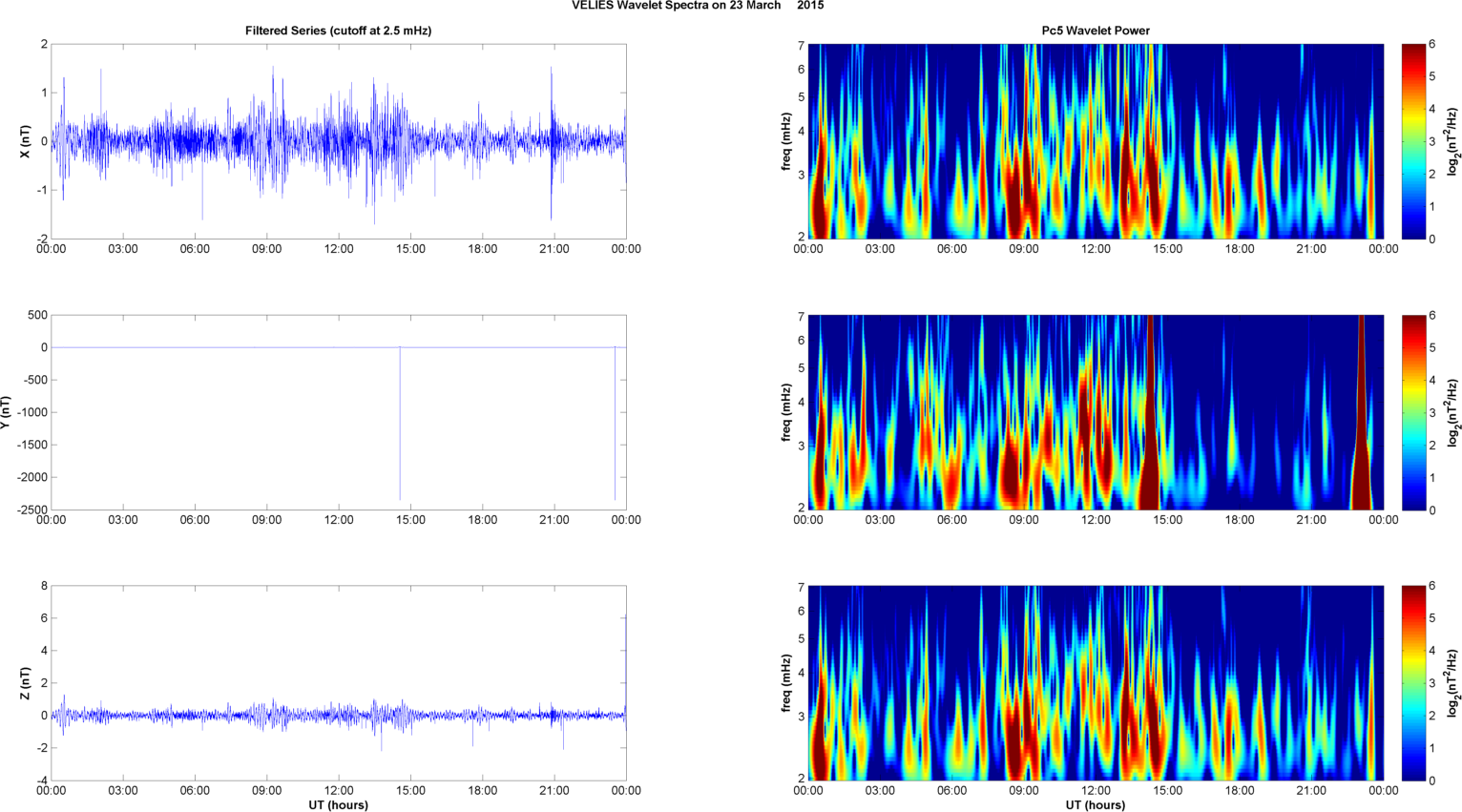Viewport: 1462px width, 812px height.
Task: Click the 500 tick on Y plot
Action: click(x=38, y=315)
